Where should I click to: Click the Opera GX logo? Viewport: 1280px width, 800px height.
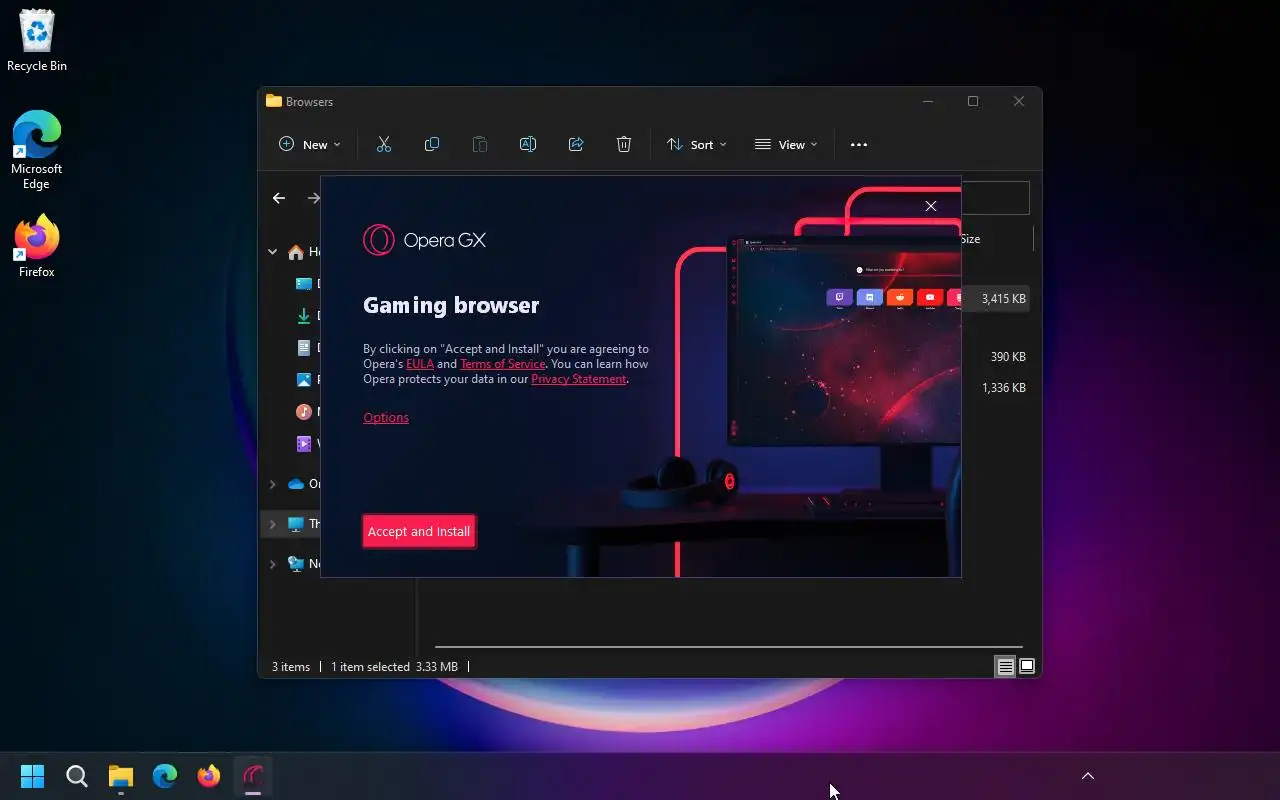click(x=424, y=240)
